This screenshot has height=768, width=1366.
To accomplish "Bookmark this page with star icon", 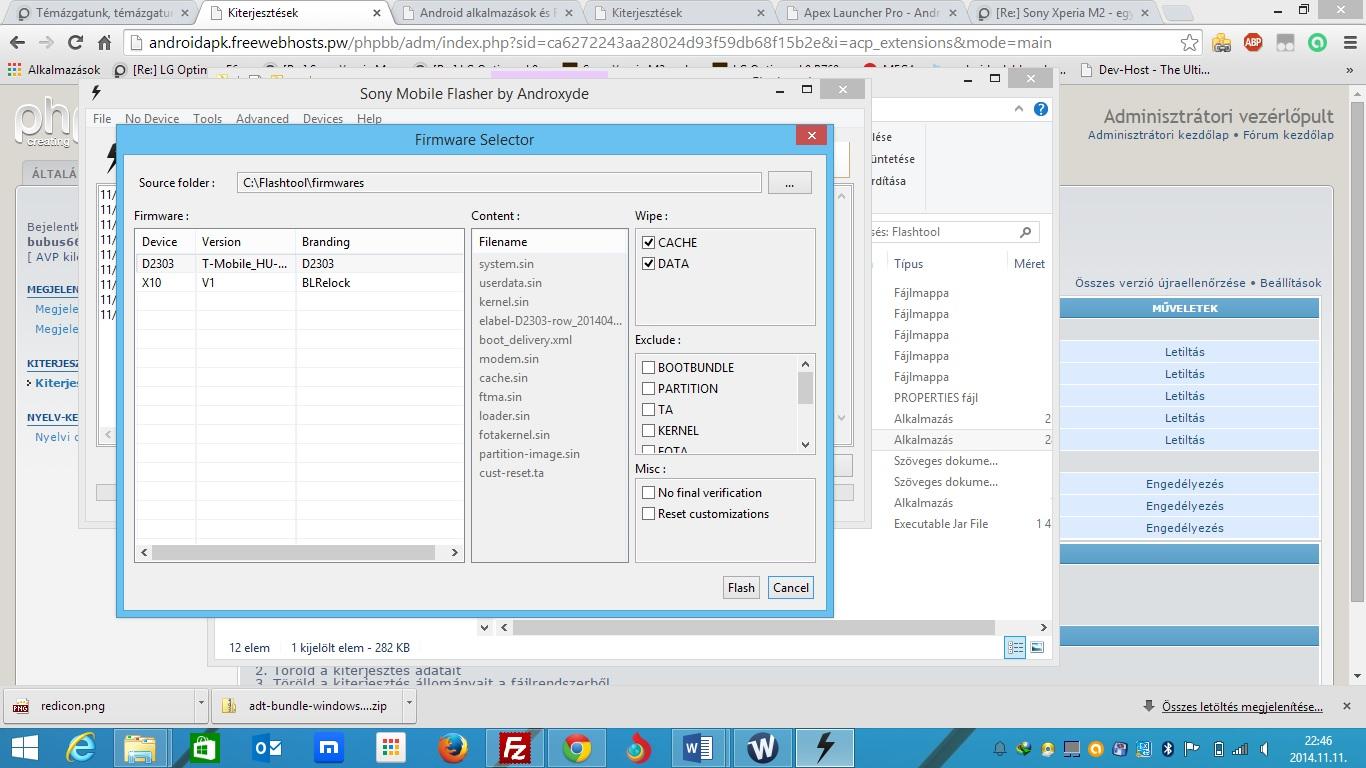I will coord(1189,43).
